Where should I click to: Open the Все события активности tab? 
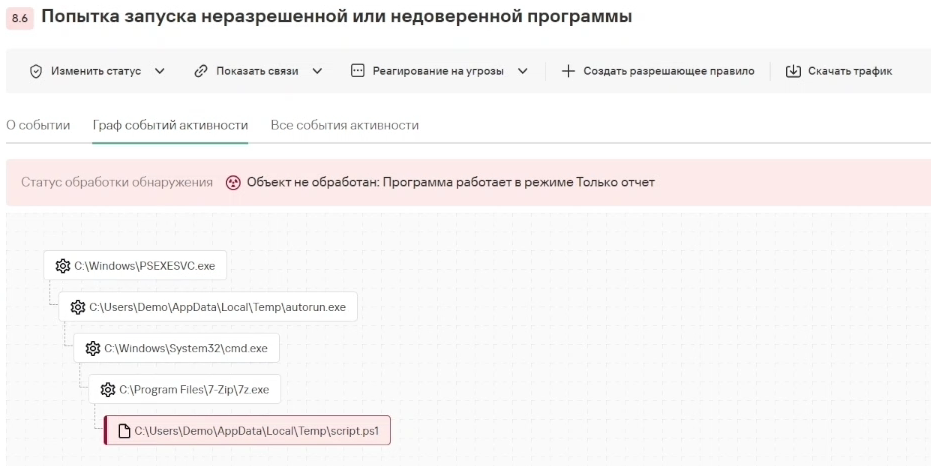345,125
